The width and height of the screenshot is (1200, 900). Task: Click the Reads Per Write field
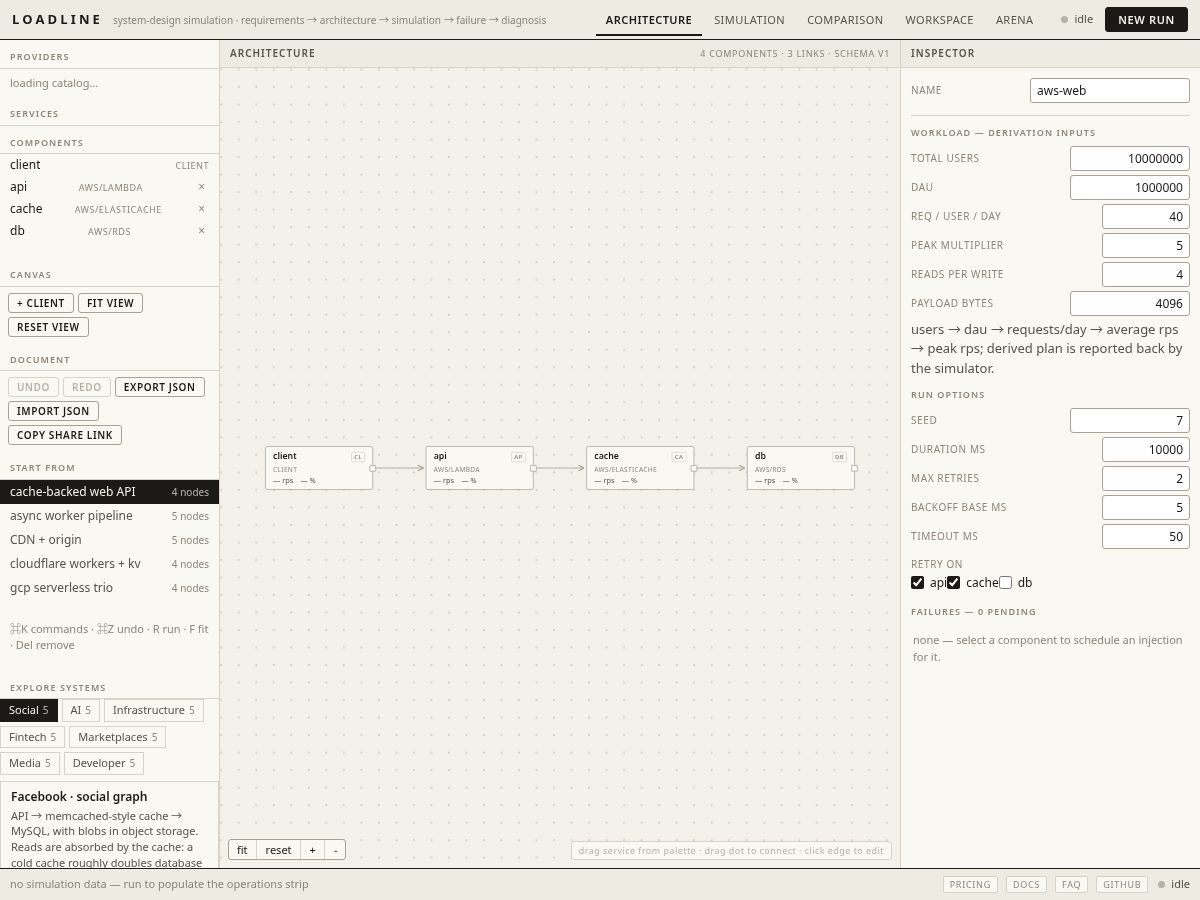(1146, 274)
